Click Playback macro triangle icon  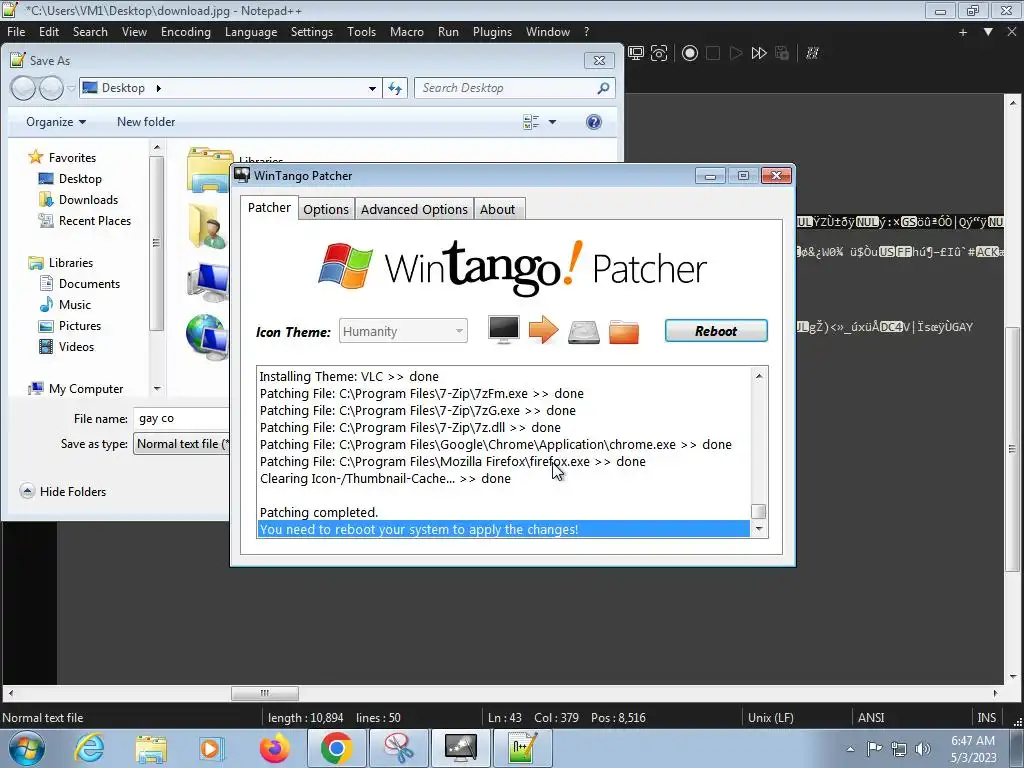pos(735,53)
